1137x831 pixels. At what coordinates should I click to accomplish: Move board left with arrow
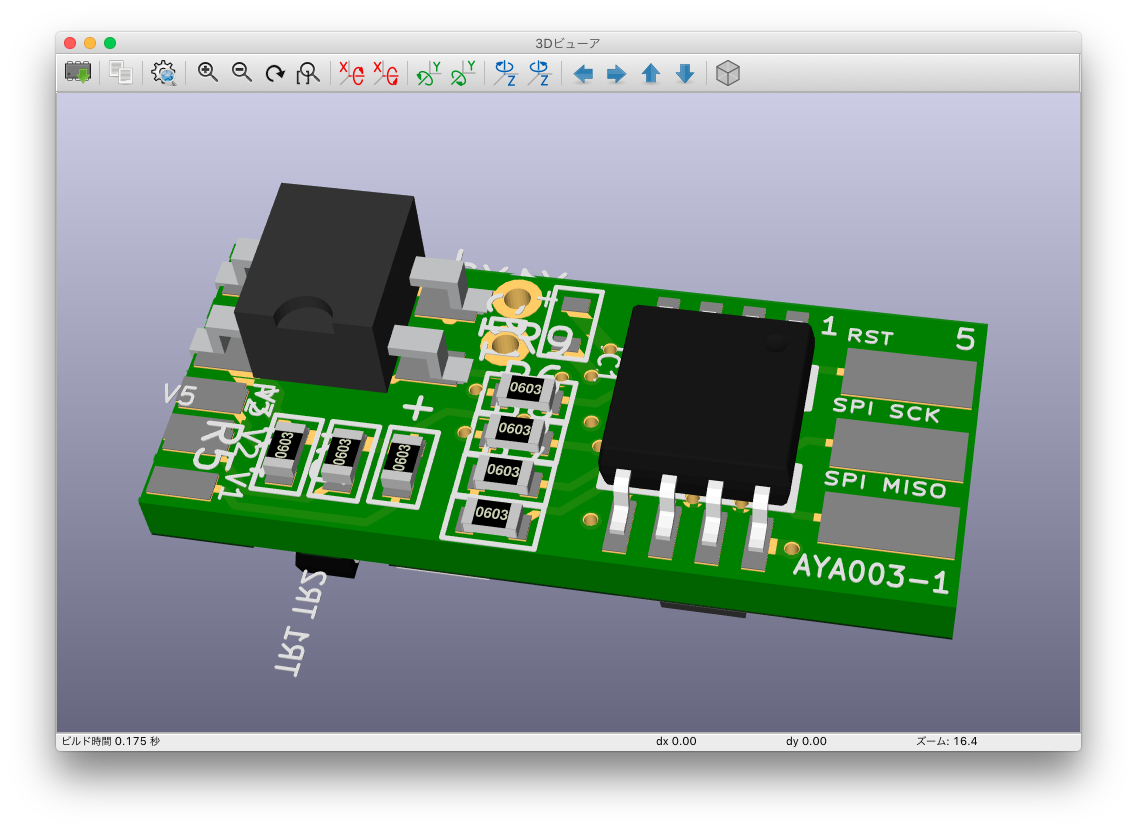pyautogui.click(x=583, y=73)
